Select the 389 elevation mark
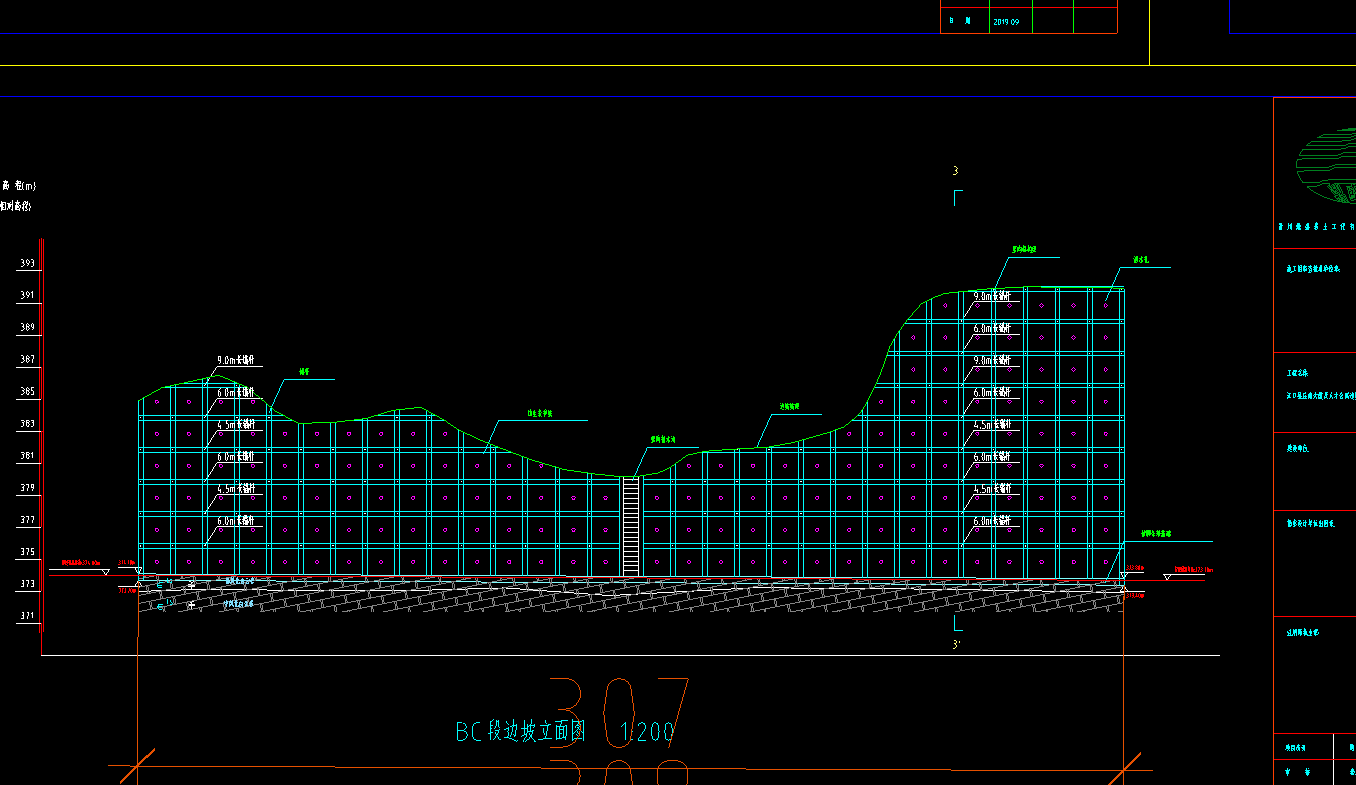Image resolution: width=1356 pixels, height=785 pixels. click(27, 328)
